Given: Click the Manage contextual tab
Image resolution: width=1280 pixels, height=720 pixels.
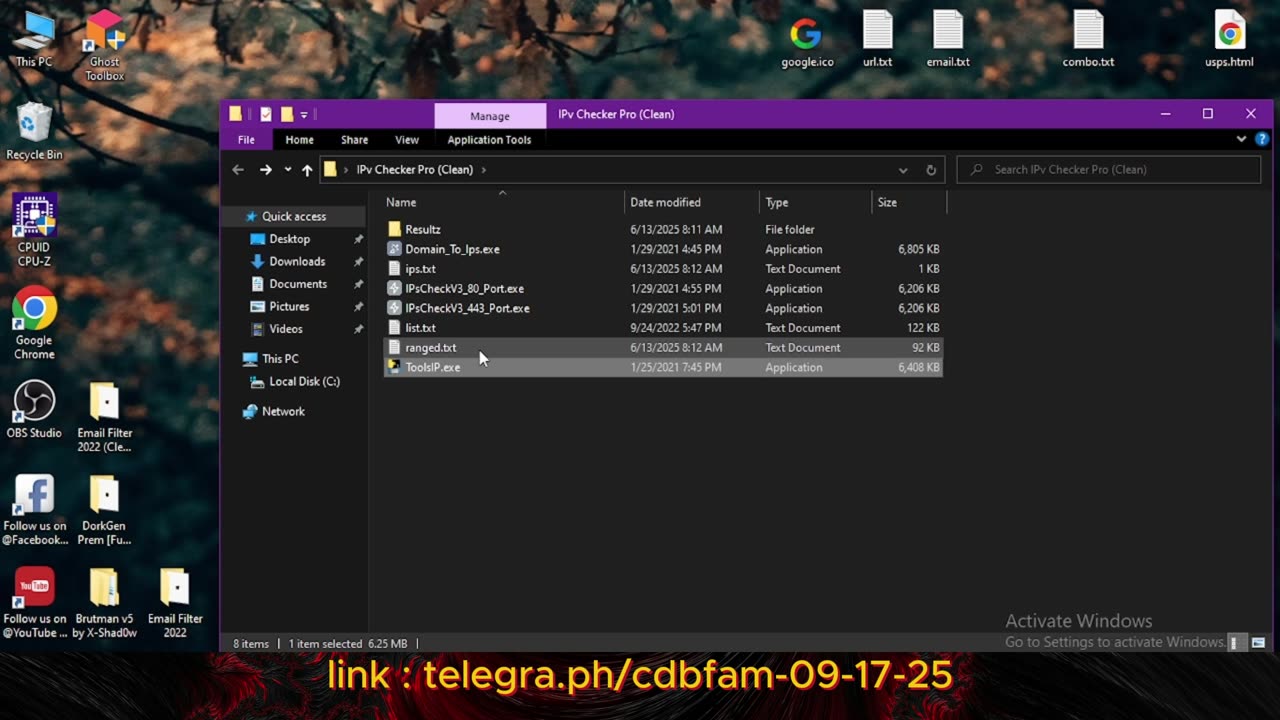Looking at the screenshot, I should tap(490, 116).
